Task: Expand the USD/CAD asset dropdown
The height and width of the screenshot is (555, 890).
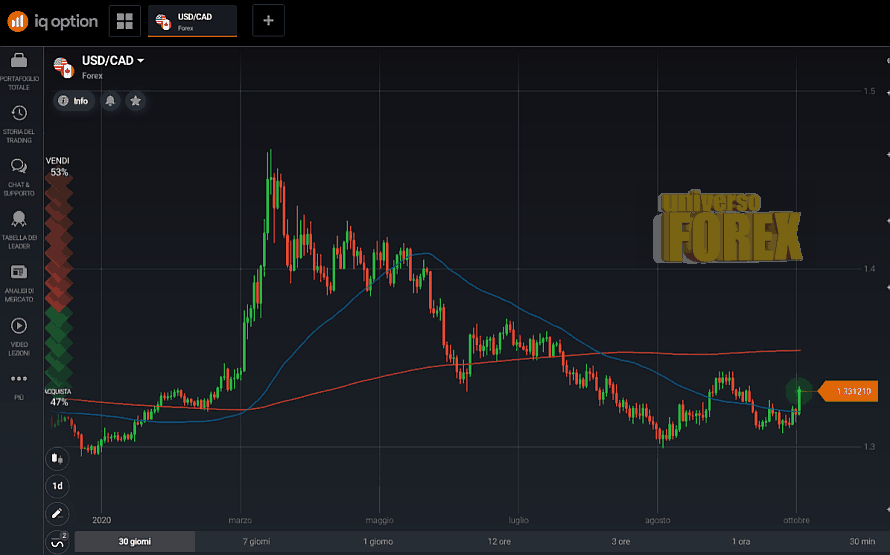Action: click(140, 61)
